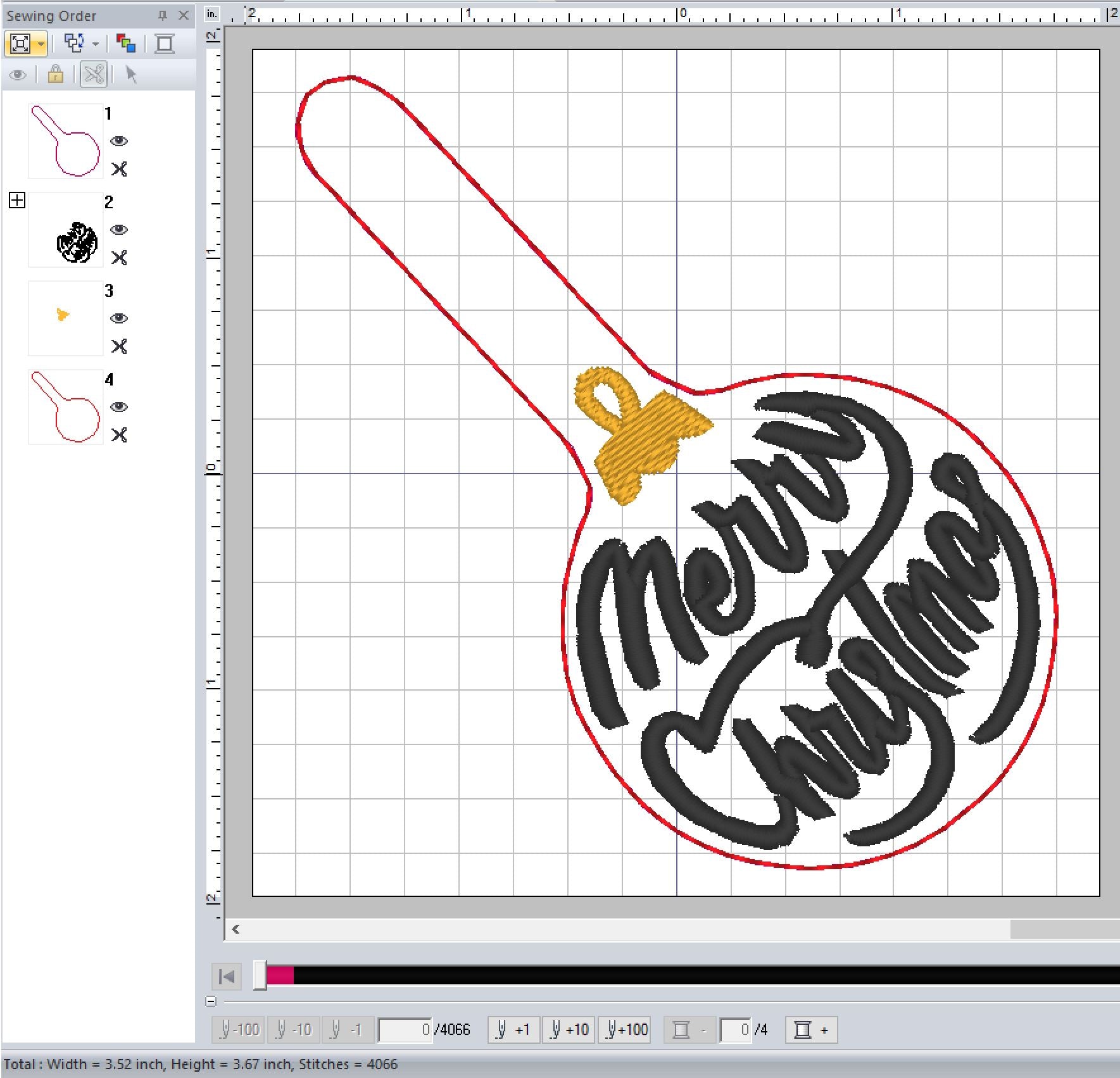Hide sewing order item 1

click(x=119, y=141)
